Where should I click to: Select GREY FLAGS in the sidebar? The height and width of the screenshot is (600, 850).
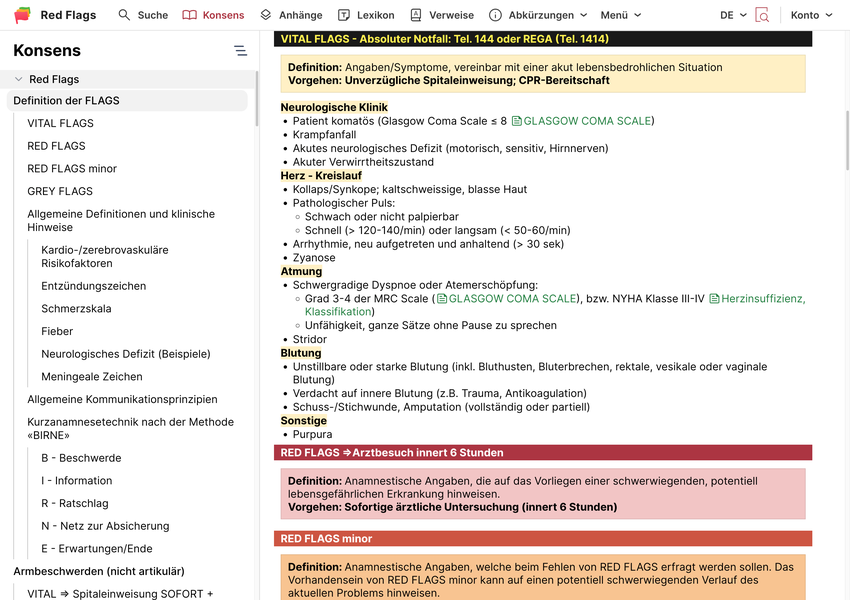(60, 191)
